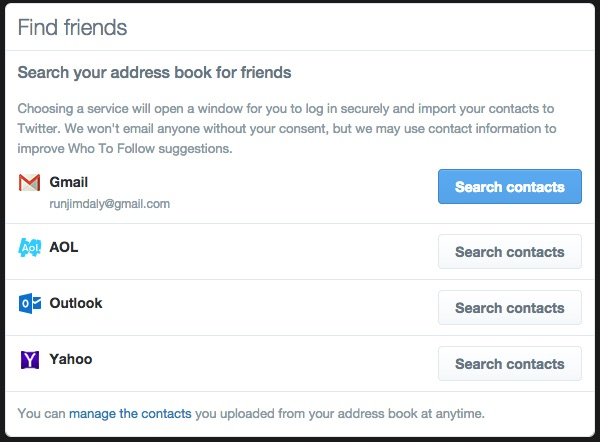
Task: Click the AOL logo icon
Action: pyautogui.click(x=29, y=247)
